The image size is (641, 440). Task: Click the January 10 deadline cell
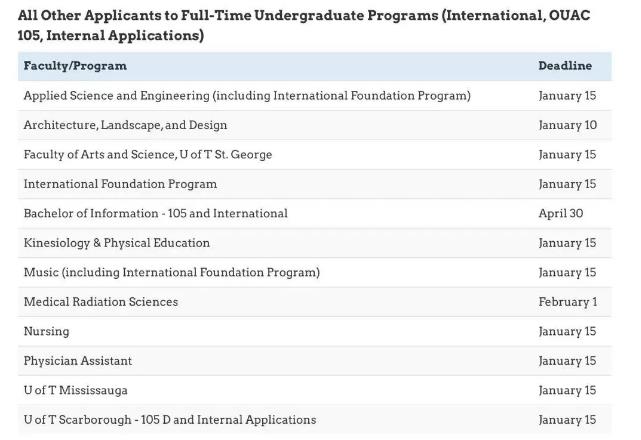tap(567, 125)
